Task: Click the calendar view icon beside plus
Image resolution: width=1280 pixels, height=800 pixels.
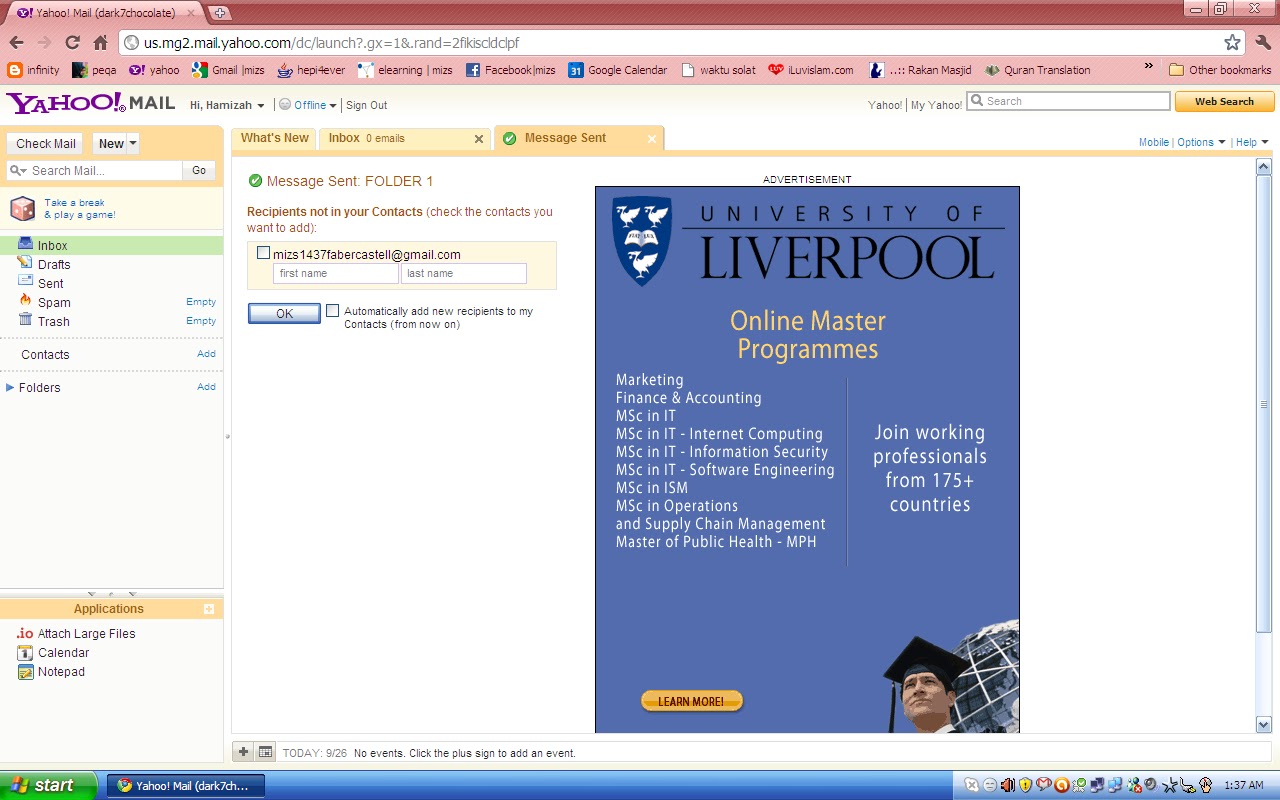Action: tap(265, 751)
